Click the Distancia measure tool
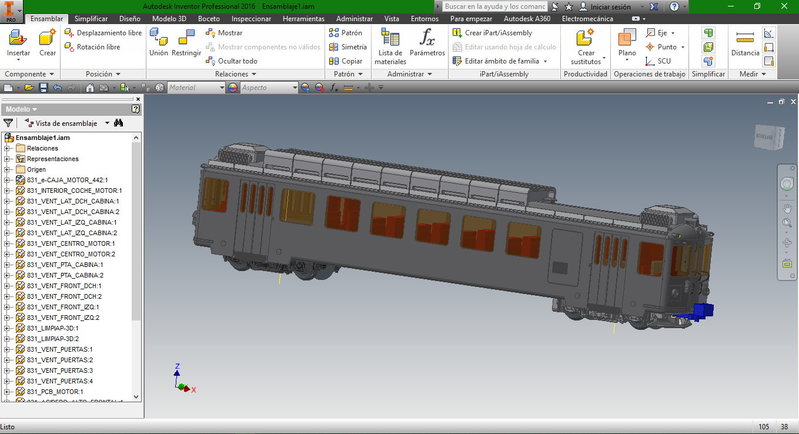 point(745,43)
